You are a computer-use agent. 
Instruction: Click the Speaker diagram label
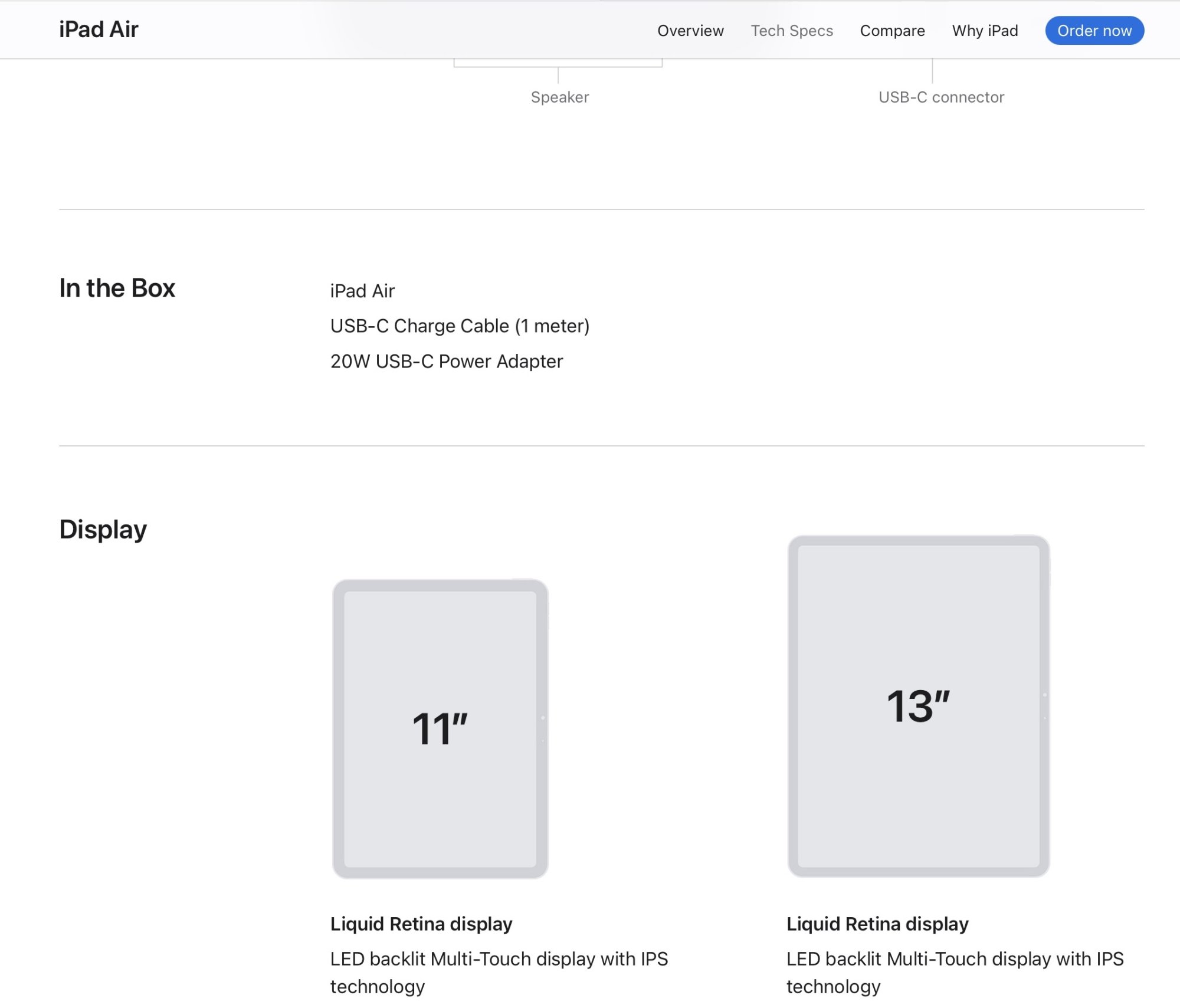coord(559,97)
